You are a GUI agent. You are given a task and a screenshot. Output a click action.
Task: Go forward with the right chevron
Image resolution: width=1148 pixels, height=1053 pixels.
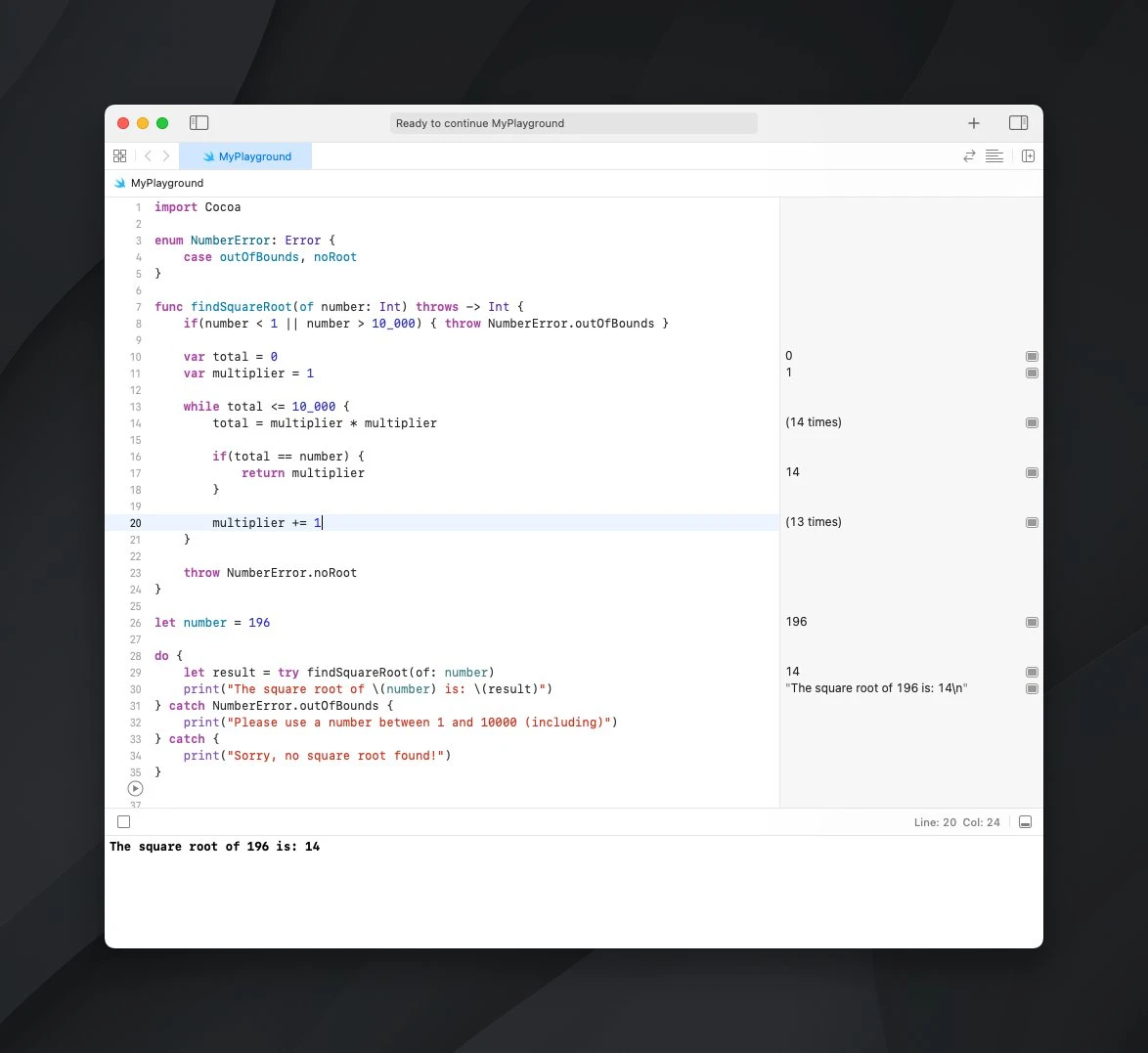(x=166, y=156)
